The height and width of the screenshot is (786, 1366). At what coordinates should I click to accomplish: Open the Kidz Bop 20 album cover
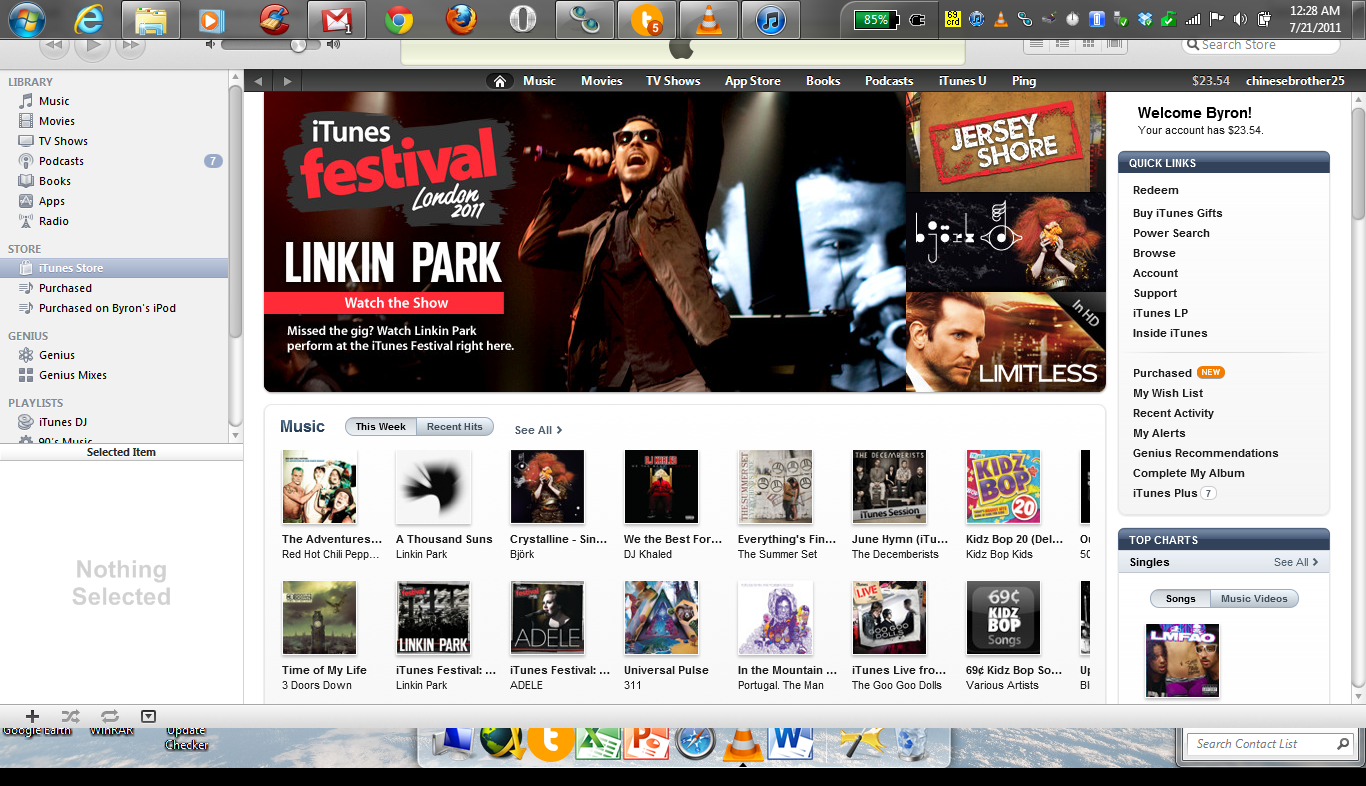click(x=1003, y=487)
